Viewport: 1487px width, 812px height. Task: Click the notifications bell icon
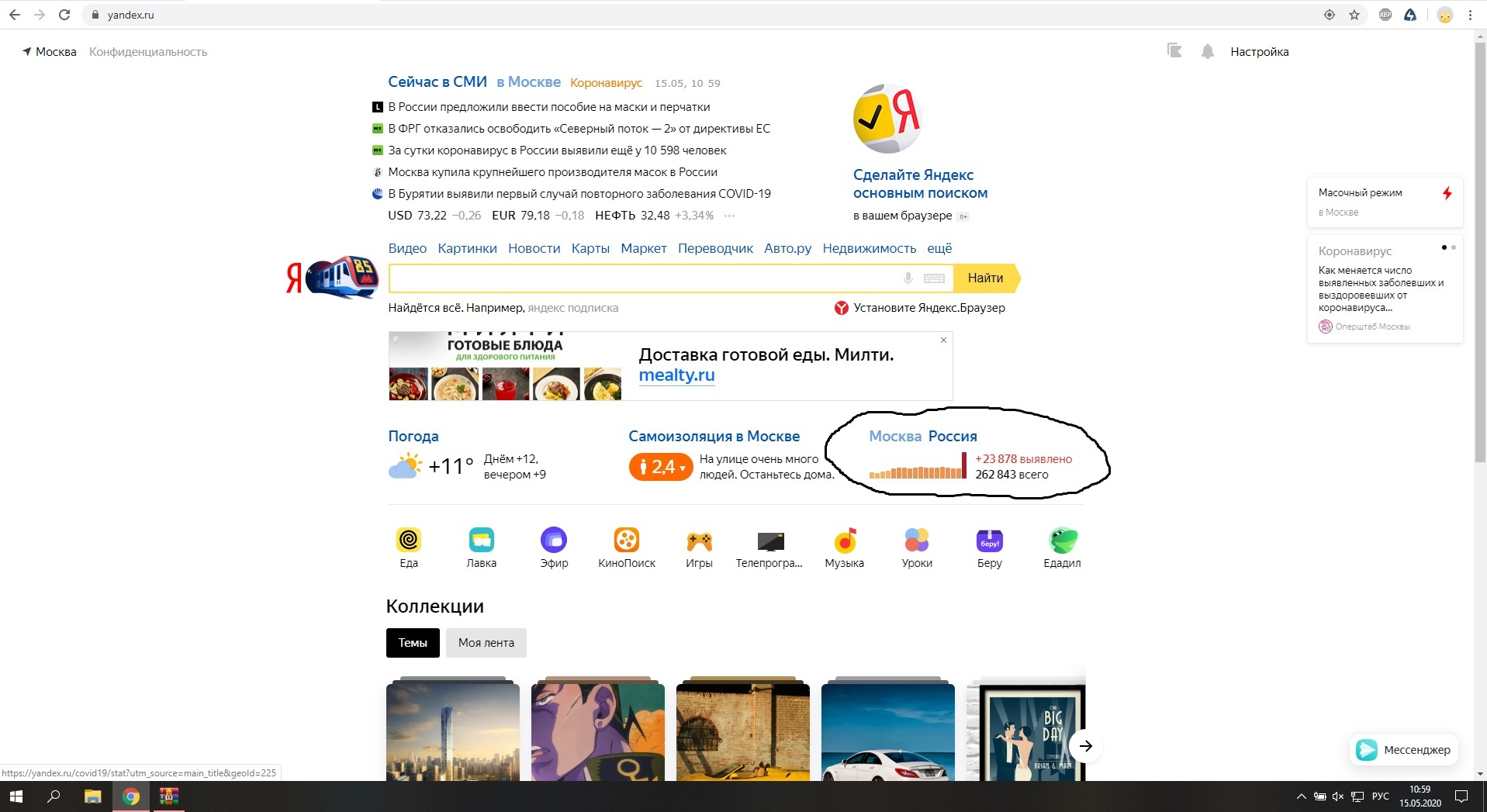click(1208, 52)
